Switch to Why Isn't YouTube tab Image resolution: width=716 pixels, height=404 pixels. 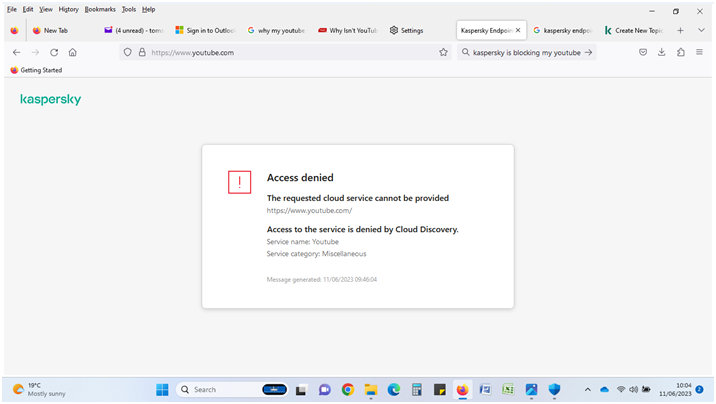point(348,31)
